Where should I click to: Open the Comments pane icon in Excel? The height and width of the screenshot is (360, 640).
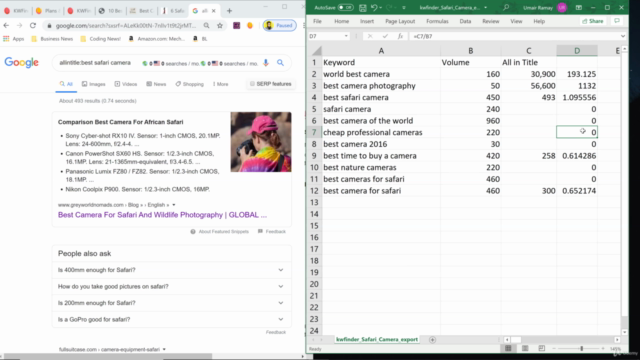617,21
